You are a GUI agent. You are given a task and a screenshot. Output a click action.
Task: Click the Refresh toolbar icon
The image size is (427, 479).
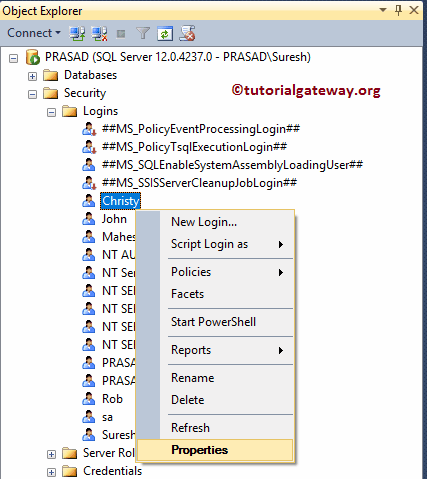pyautogui.click(x=165, y=33)
